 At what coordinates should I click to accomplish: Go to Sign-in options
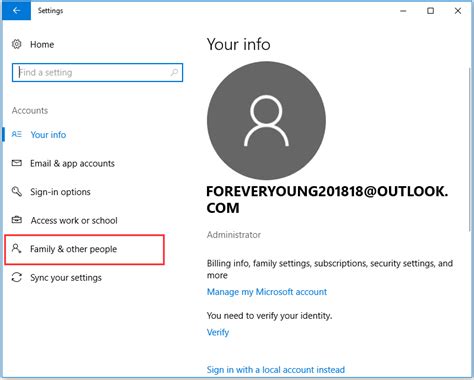60,192
